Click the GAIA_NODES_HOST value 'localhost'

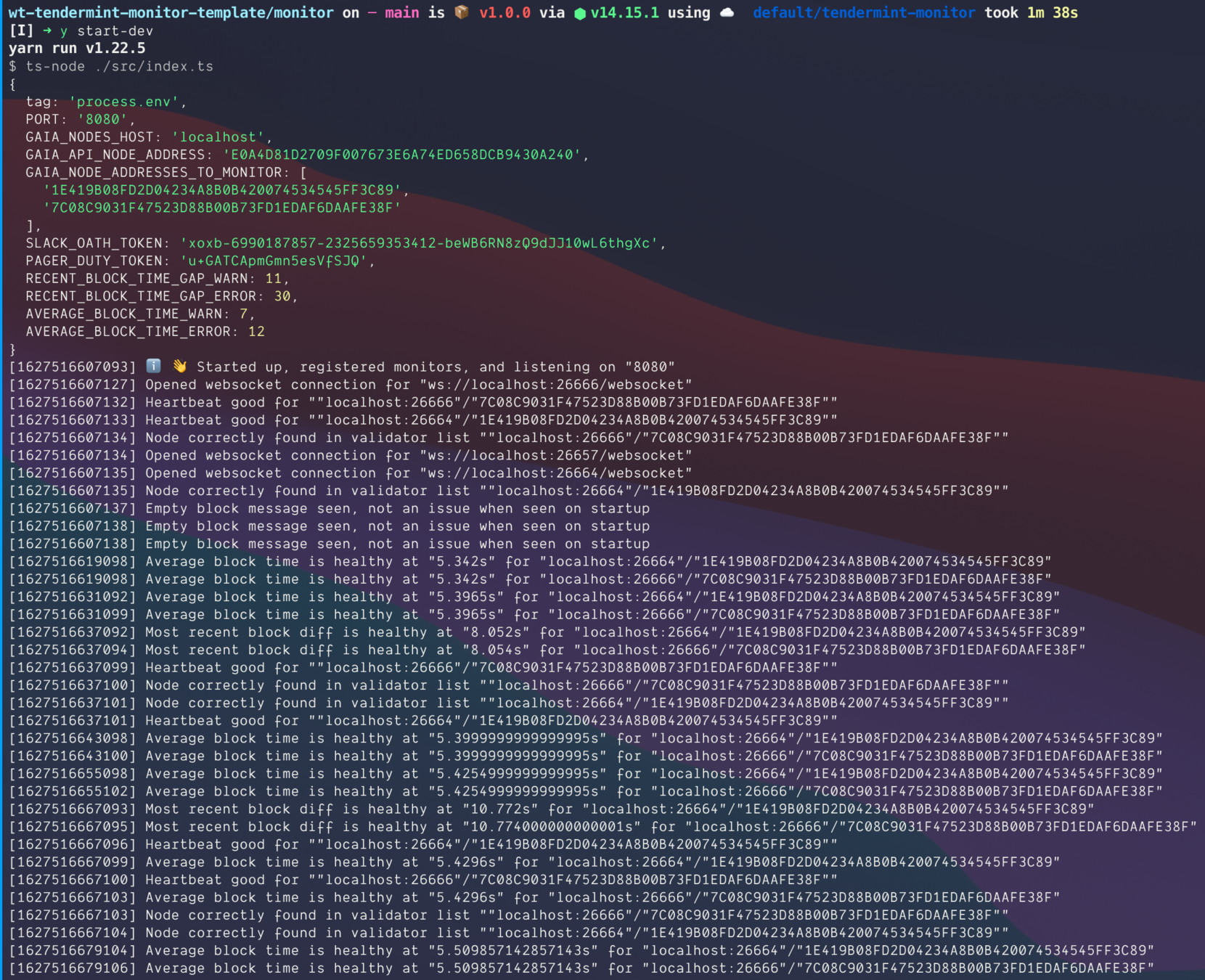pos(218,136)
